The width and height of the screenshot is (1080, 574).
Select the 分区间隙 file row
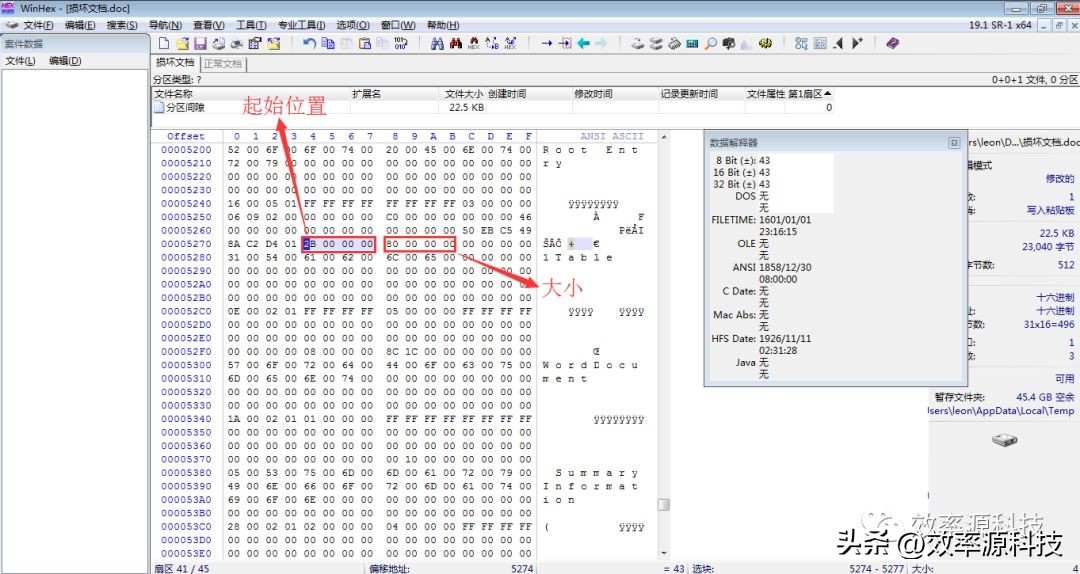pos(492,107)
